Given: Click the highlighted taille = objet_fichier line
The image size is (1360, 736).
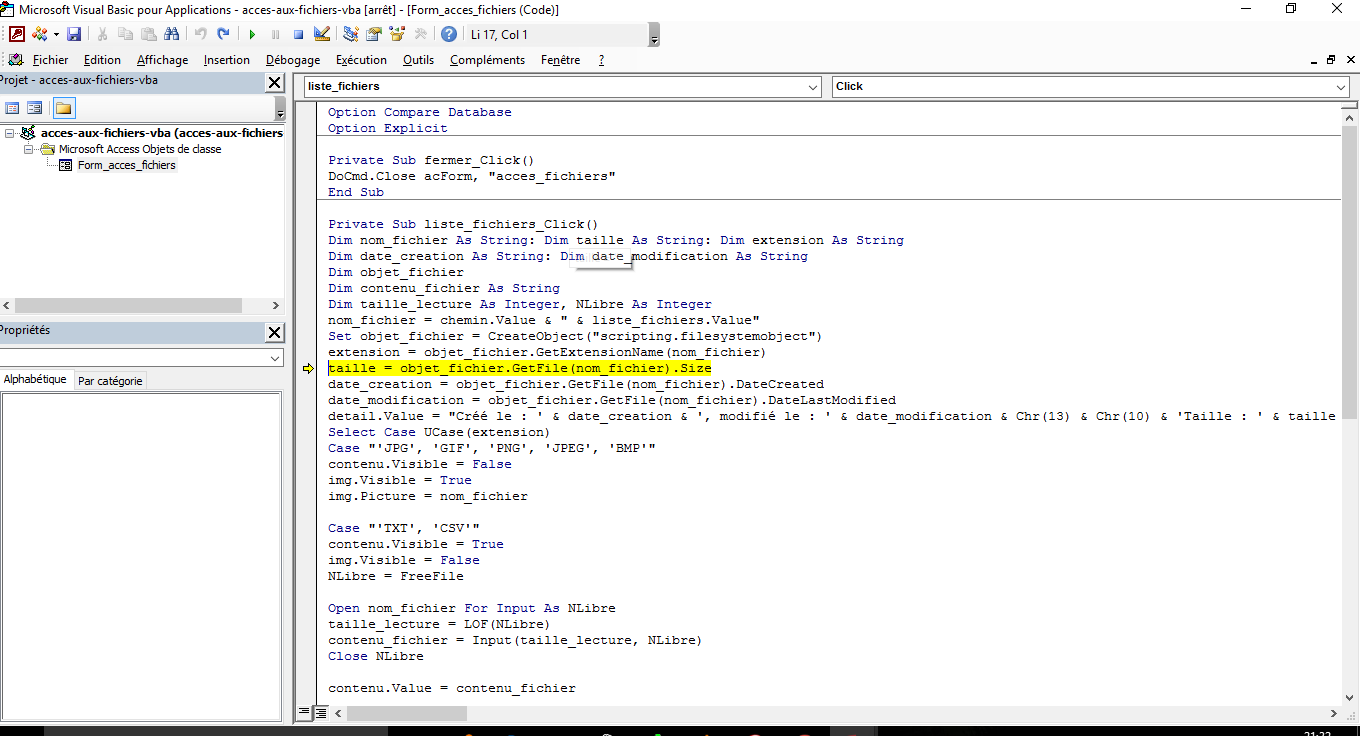Looking at the screenshot, I should 520,368.
